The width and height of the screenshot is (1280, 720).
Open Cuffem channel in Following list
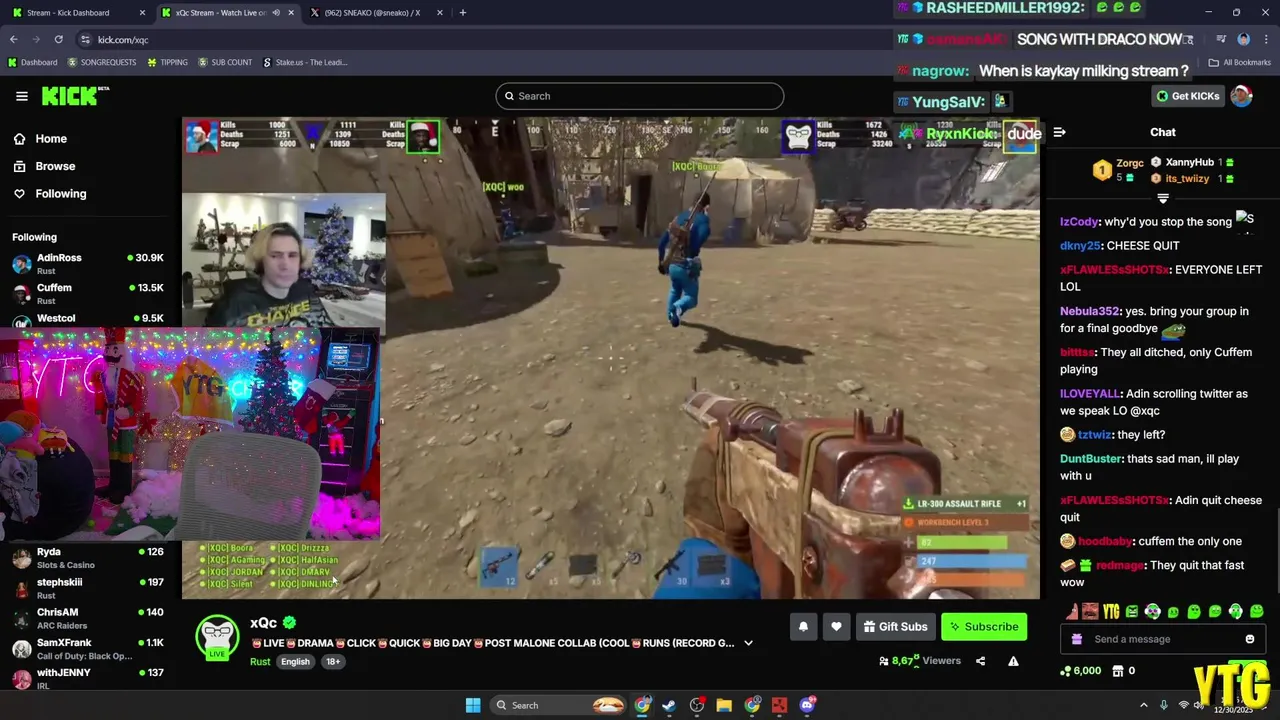[88, 294]
